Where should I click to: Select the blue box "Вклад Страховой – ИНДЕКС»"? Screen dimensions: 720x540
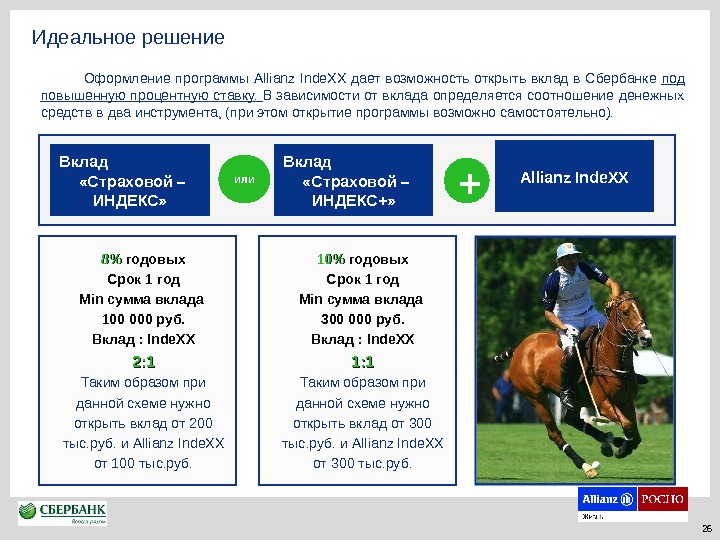tap(130, 180)
